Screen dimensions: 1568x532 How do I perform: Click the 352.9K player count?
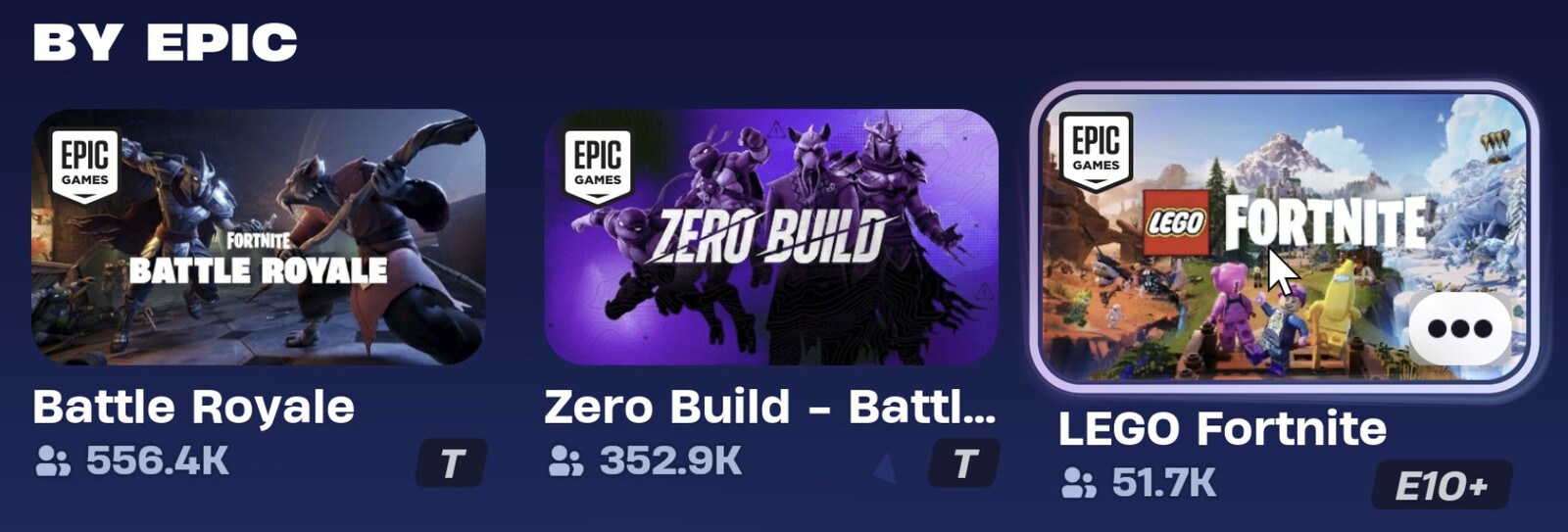tap(670, 460)
